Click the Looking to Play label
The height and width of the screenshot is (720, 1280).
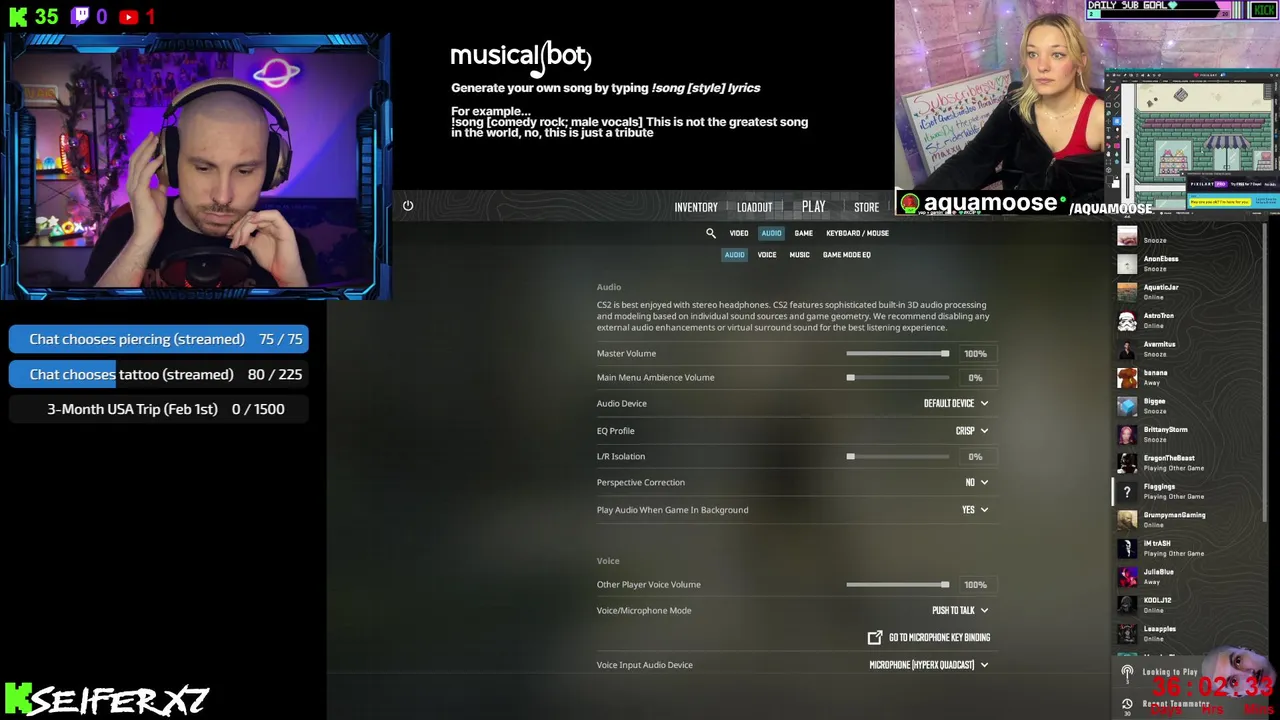pyautogui.click(x=1170, y=673)
